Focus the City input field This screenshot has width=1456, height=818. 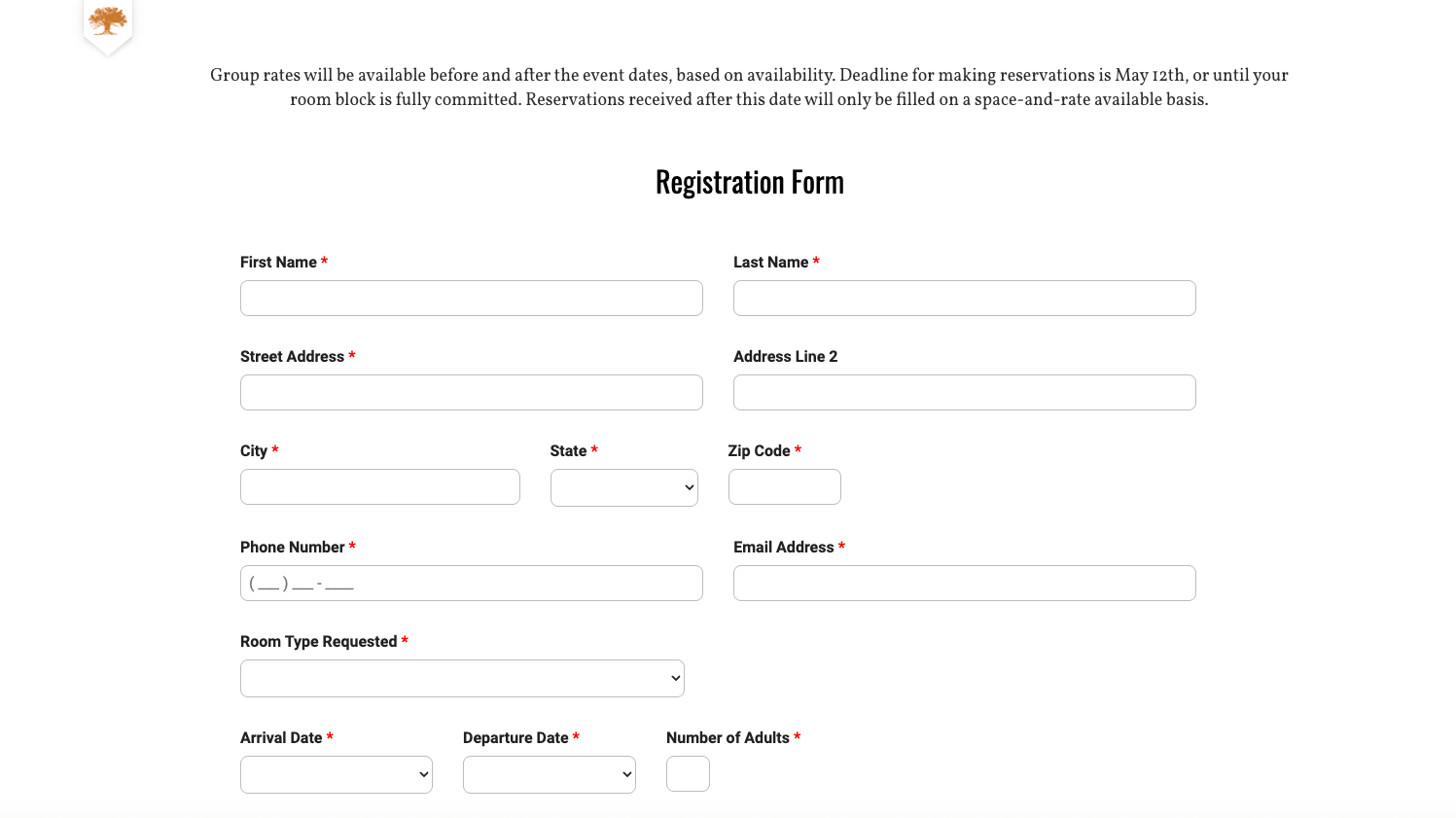click(379, 487)
